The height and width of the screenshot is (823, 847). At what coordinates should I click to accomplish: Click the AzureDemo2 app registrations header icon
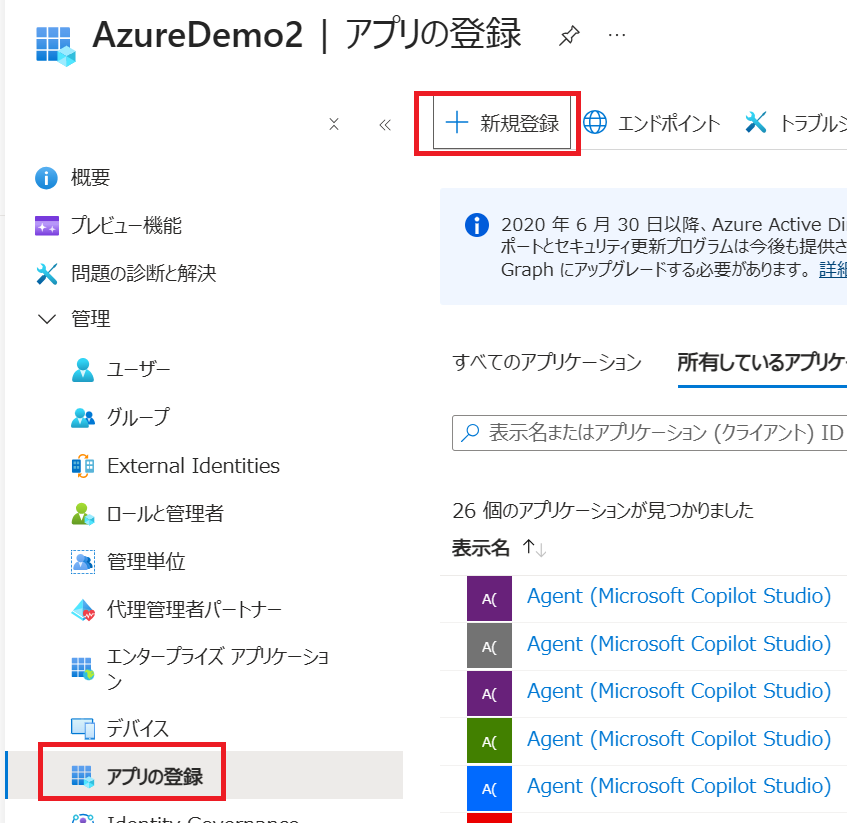click(x=56, y=46)
